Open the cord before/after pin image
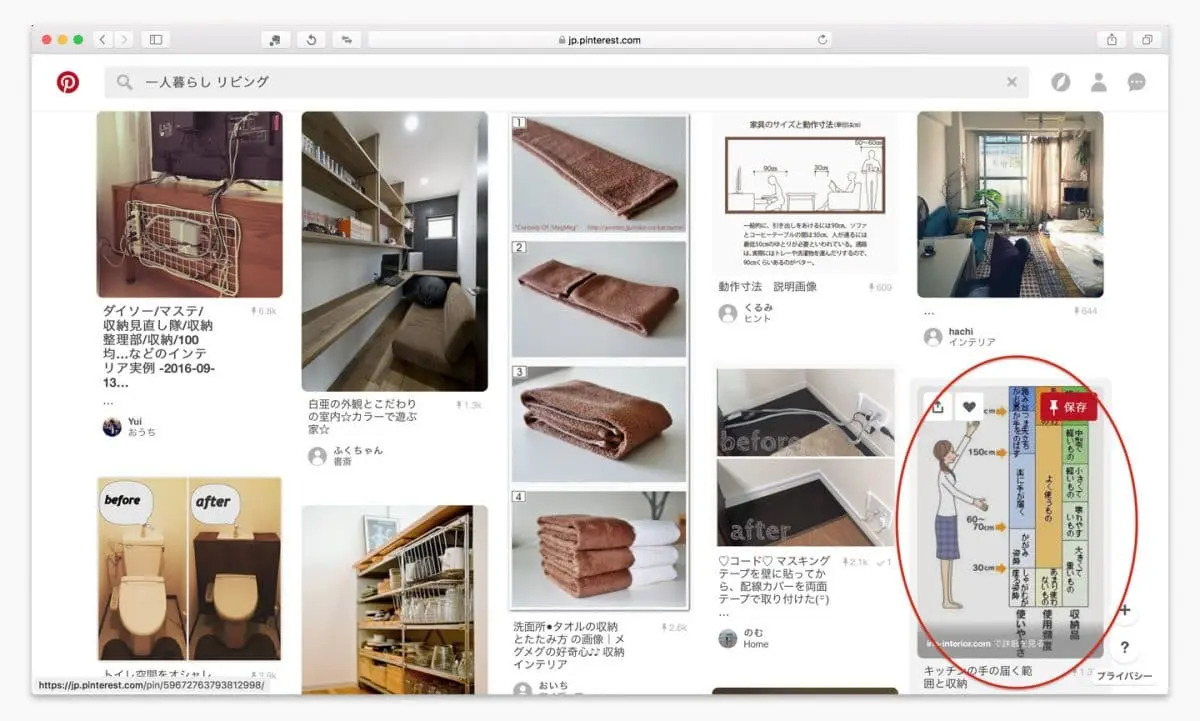This screenshot has width=1200, height=721. pos(805,456)
